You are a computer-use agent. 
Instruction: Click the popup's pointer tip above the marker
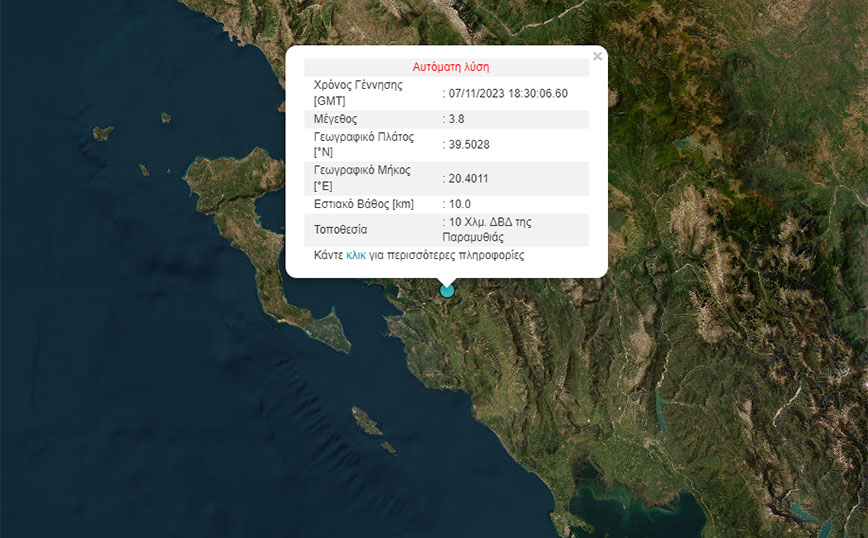(x=447, y=281)
